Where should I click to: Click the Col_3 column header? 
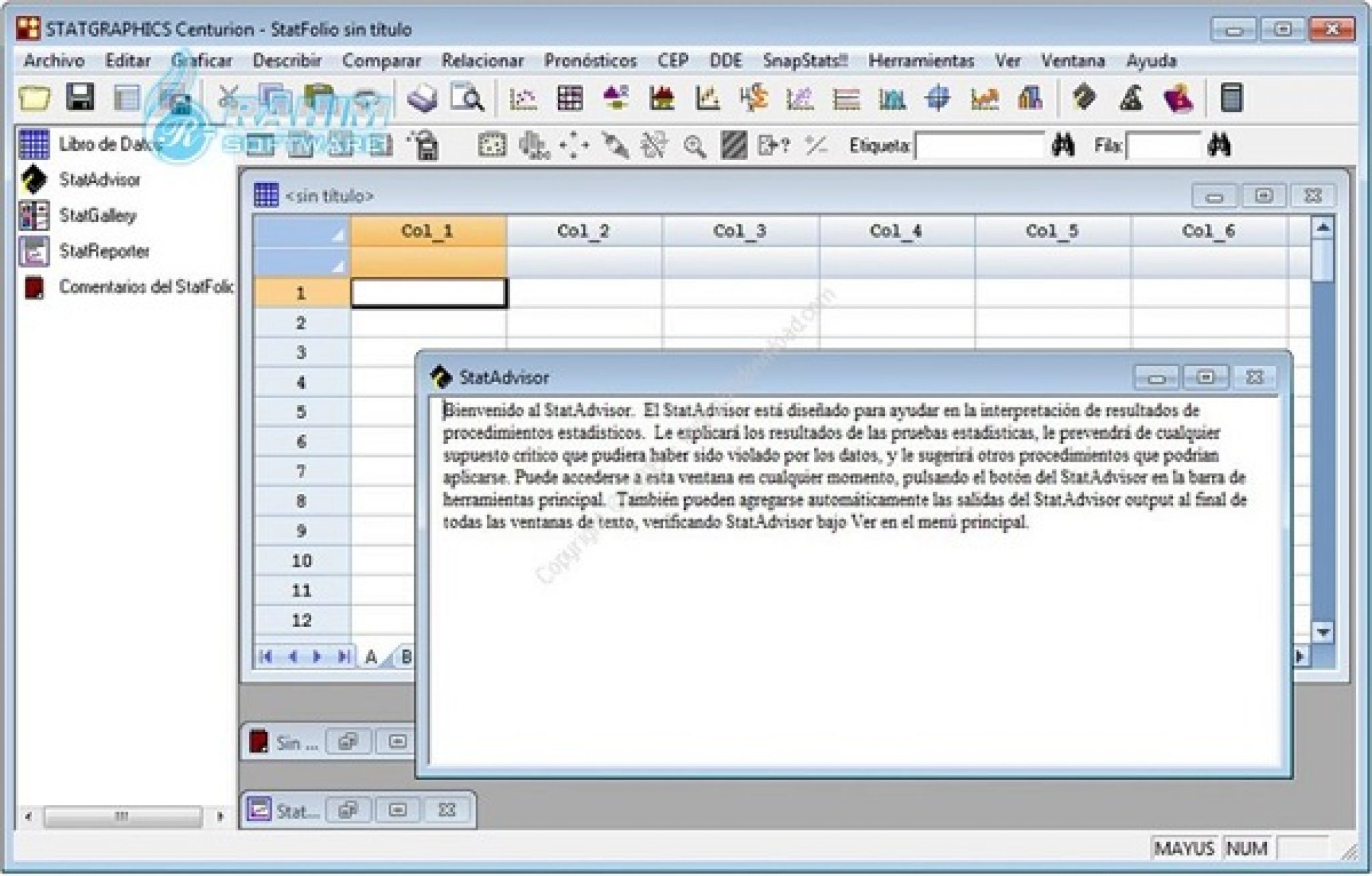739,231
